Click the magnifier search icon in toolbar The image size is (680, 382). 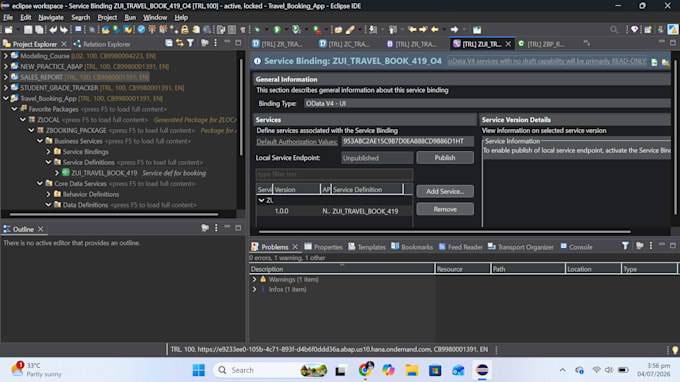point(614,29)
